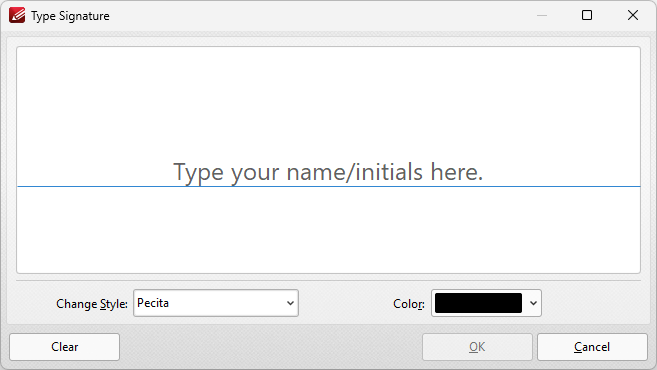Confirm signature with OK button
The height and width of the screenshot is (370, 657).
[477, 347]
